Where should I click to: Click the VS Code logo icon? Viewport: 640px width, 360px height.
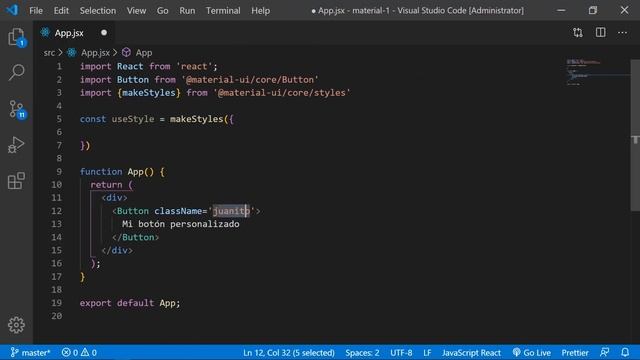(x=12, y=10)
